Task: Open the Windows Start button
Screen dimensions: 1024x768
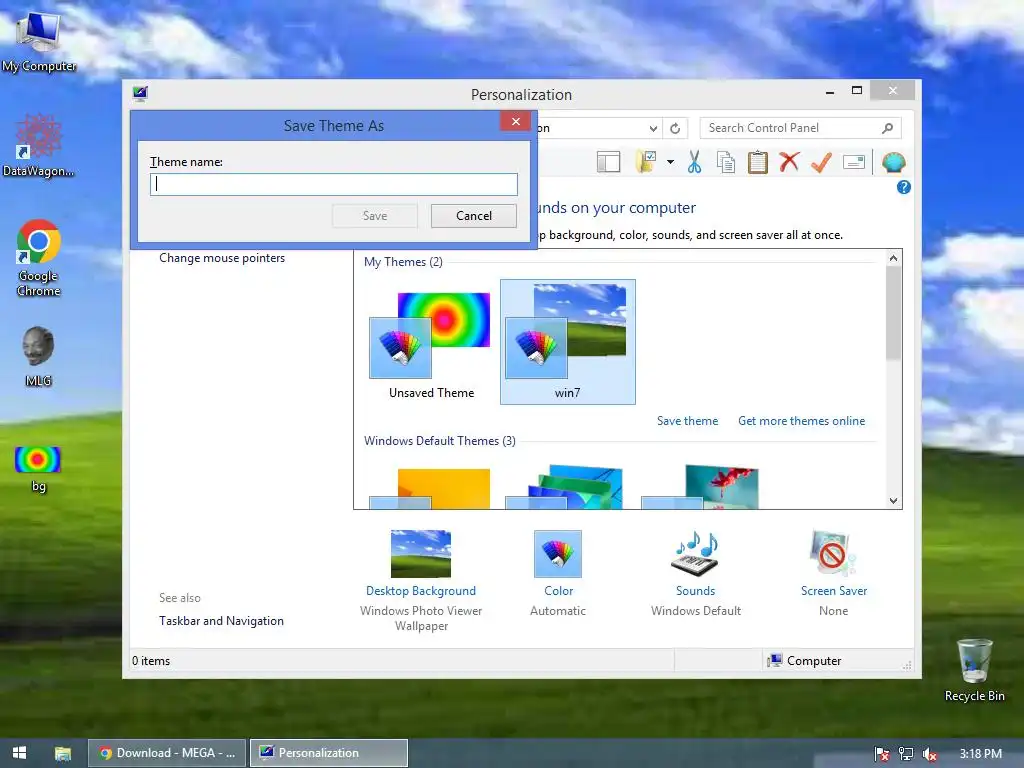Action: pos(20,752)
